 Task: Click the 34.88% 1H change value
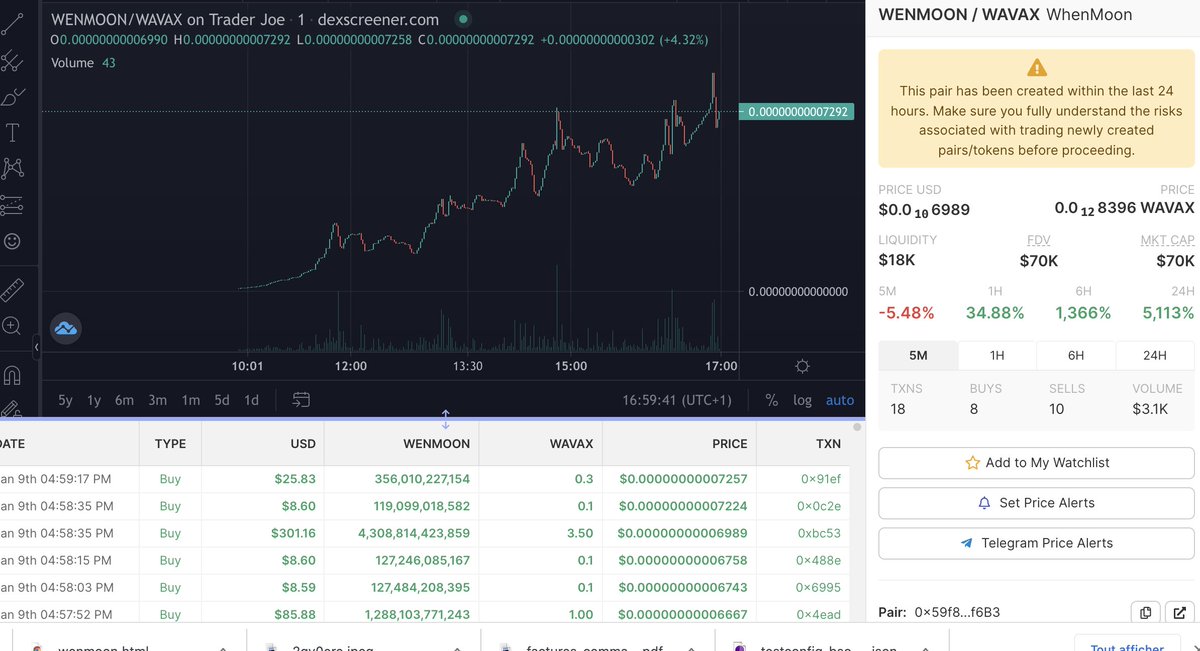pos(995,313)
